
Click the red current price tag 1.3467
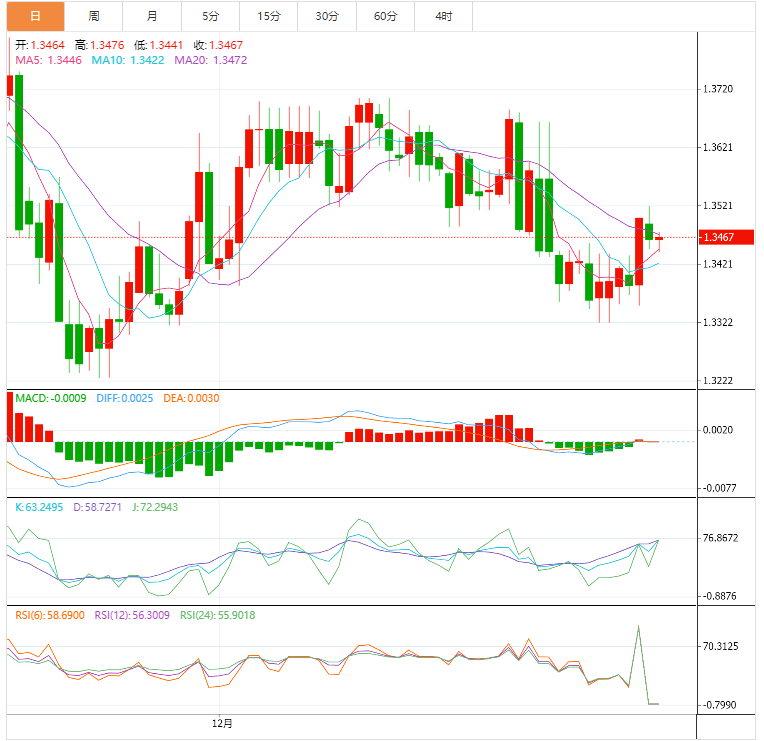pyautogui.click(x=719, y=237)
